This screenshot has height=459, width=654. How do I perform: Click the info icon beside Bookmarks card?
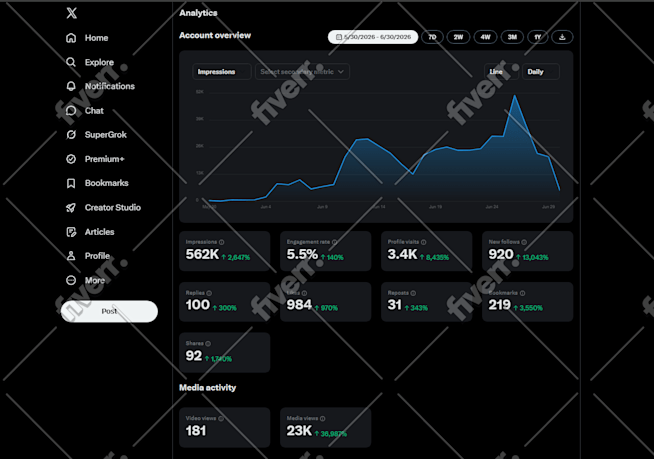[523, 293]
